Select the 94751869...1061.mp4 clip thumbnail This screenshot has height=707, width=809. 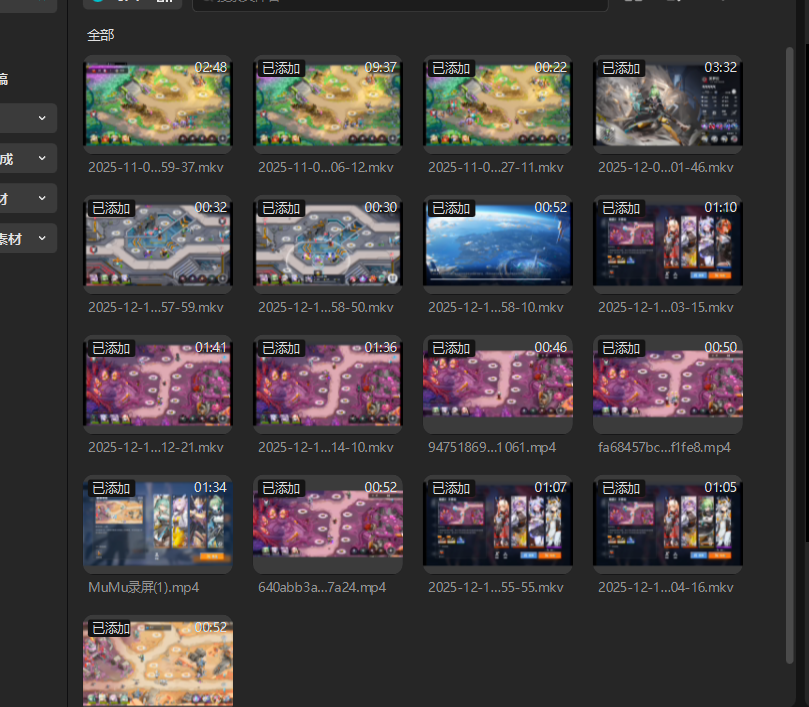coord(498,384)
